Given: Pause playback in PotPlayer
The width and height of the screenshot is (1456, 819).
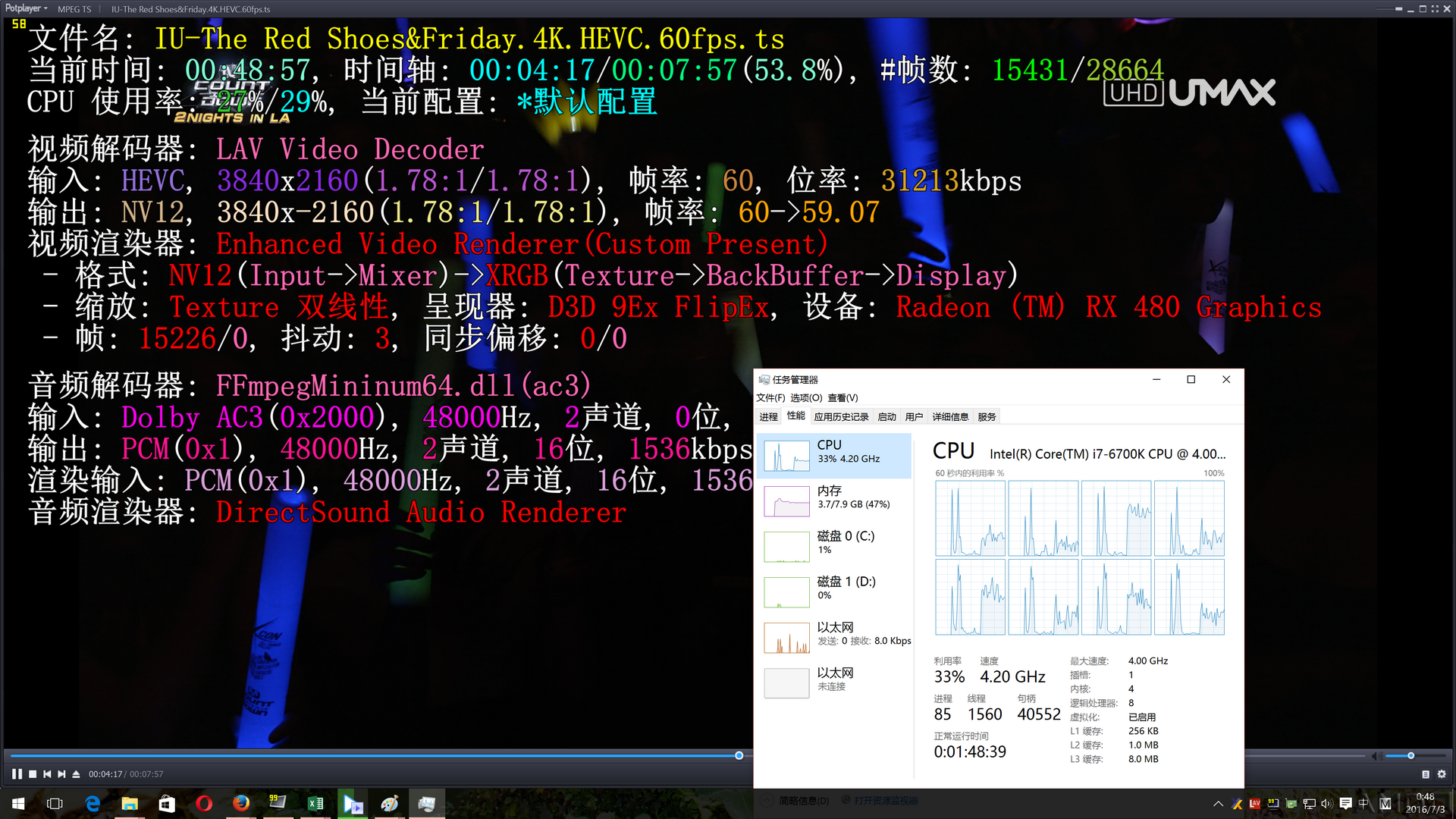Looking at the screenshot, I should [x=17, y=774].
